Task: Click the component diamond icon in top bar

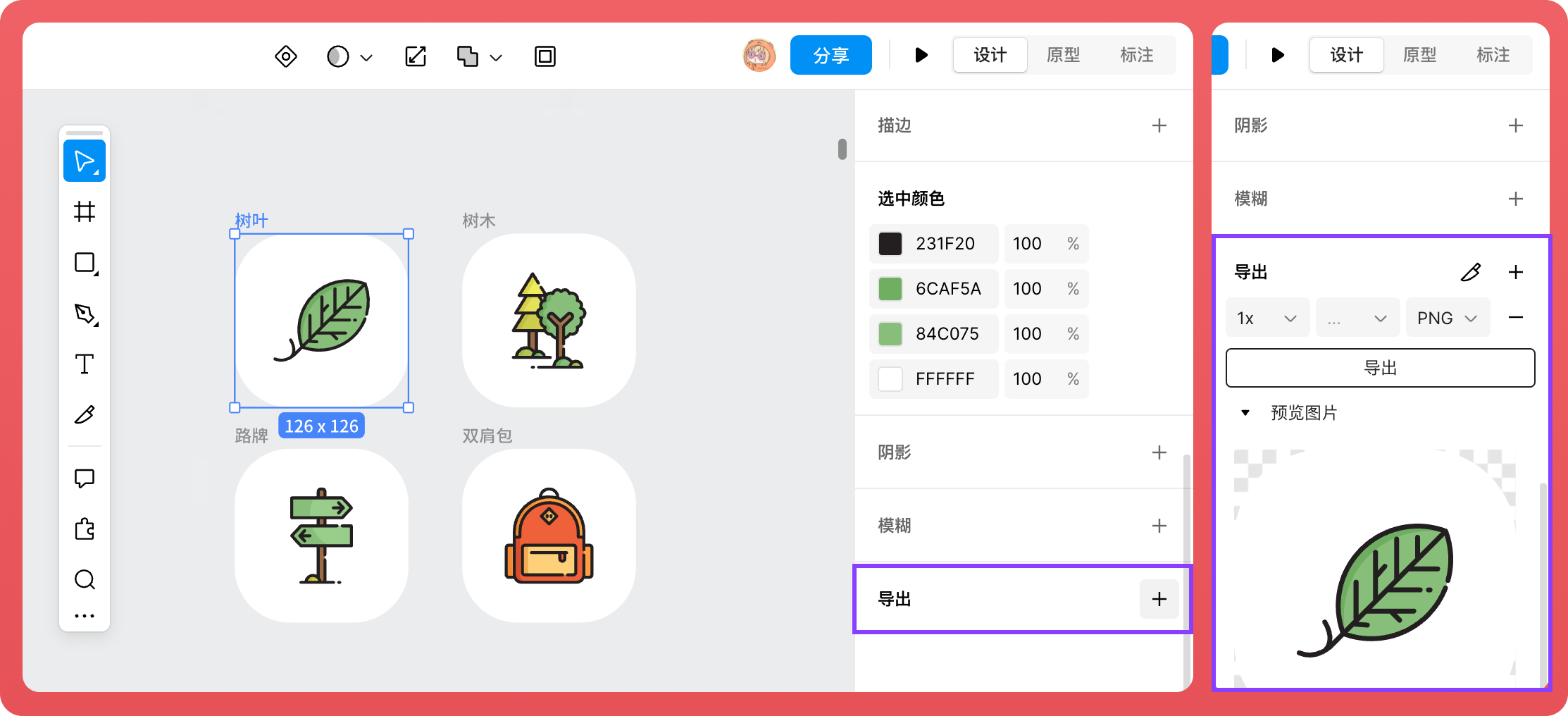Action: (x=286, y=56)
